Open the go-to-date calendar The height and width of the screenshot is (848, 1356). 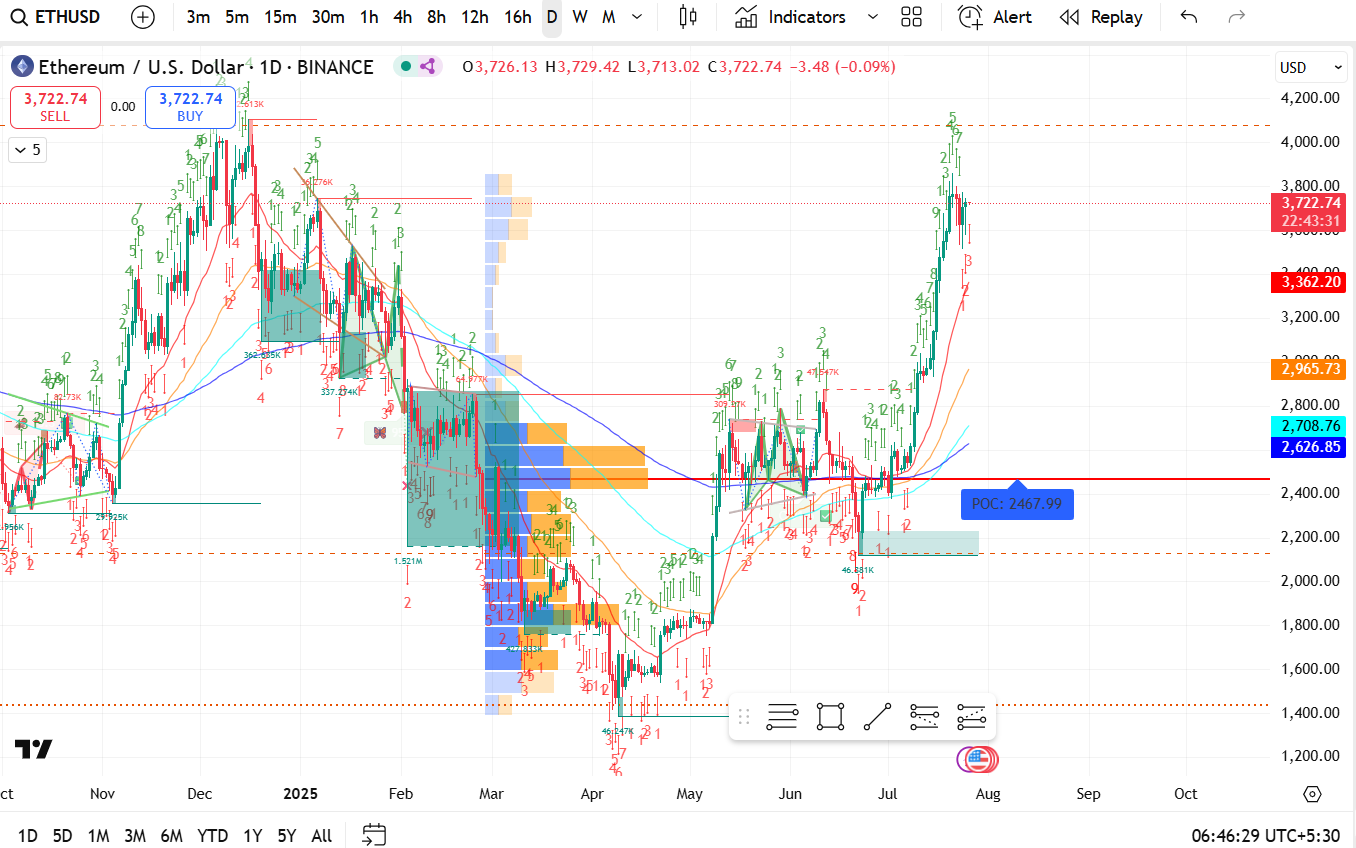click(x=374, y=835)
